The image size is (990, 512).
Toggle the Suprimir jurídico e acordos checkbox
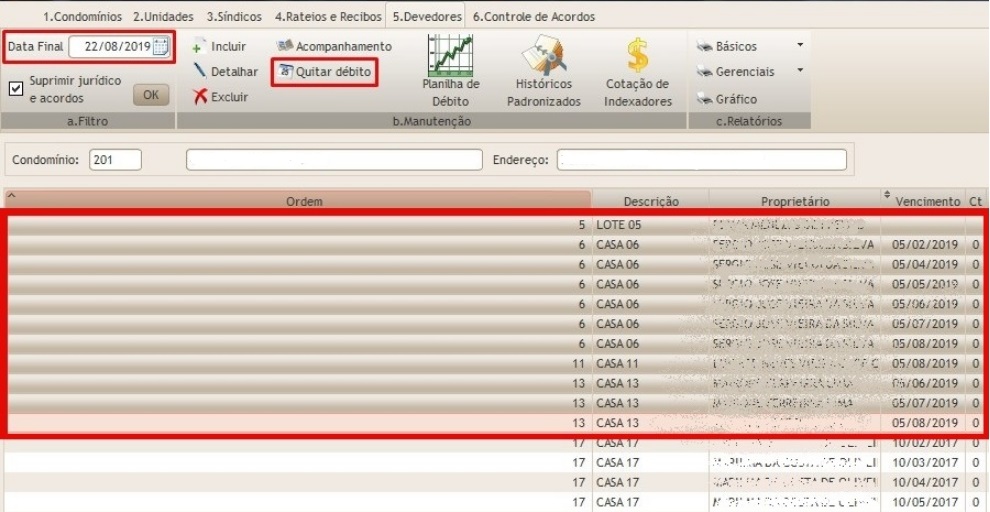tap(16, 88)
